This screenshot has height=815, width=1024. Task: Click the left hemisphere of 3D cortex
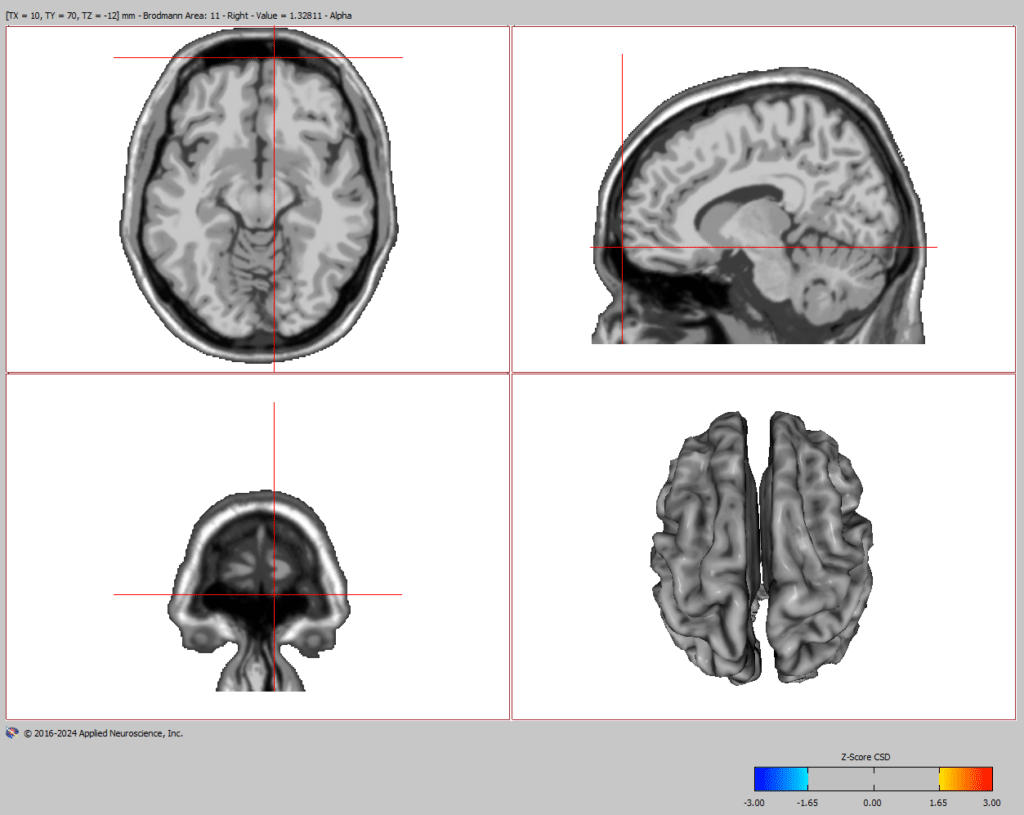[705, 549]
